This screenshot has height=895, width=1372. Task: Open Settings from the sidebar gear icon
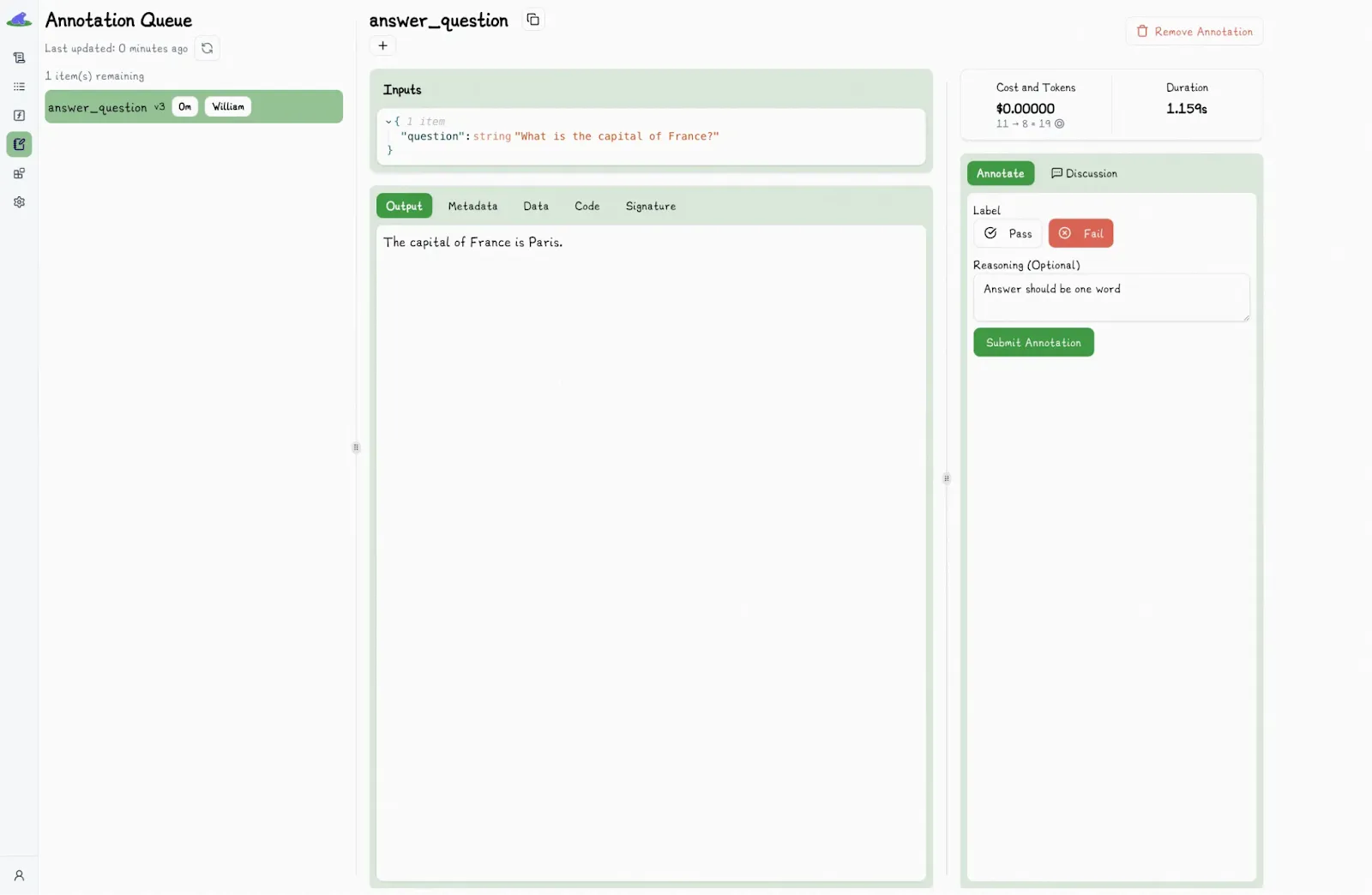point(19,201)
